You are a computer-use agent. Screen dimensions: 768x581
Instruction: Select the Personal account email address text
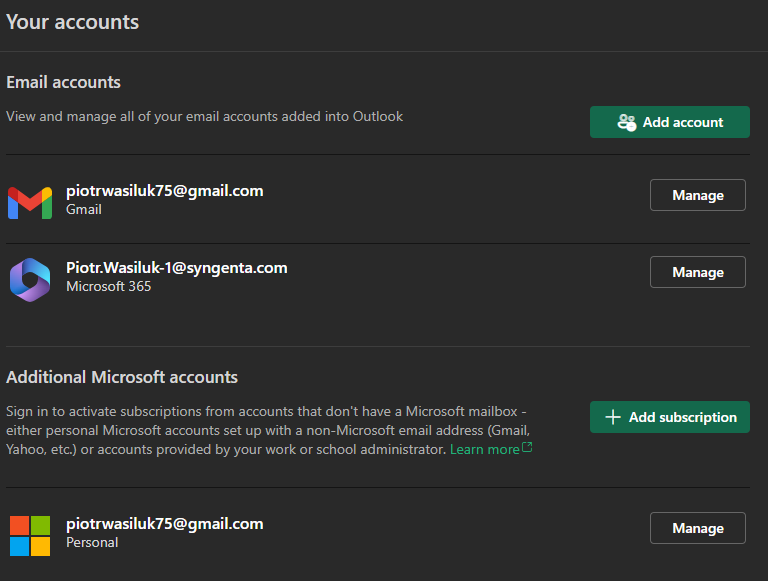click(x=165, y=524)
